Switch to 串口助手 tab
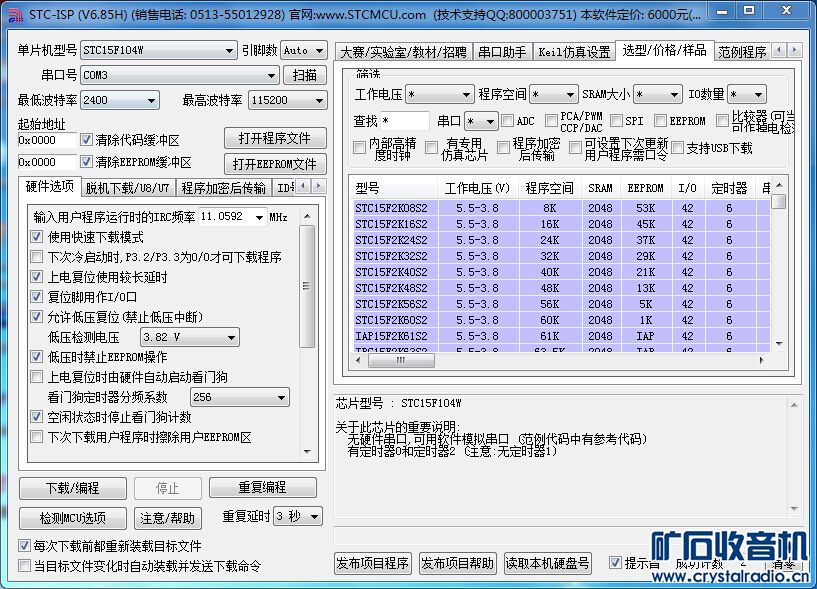 pos(502,52)
